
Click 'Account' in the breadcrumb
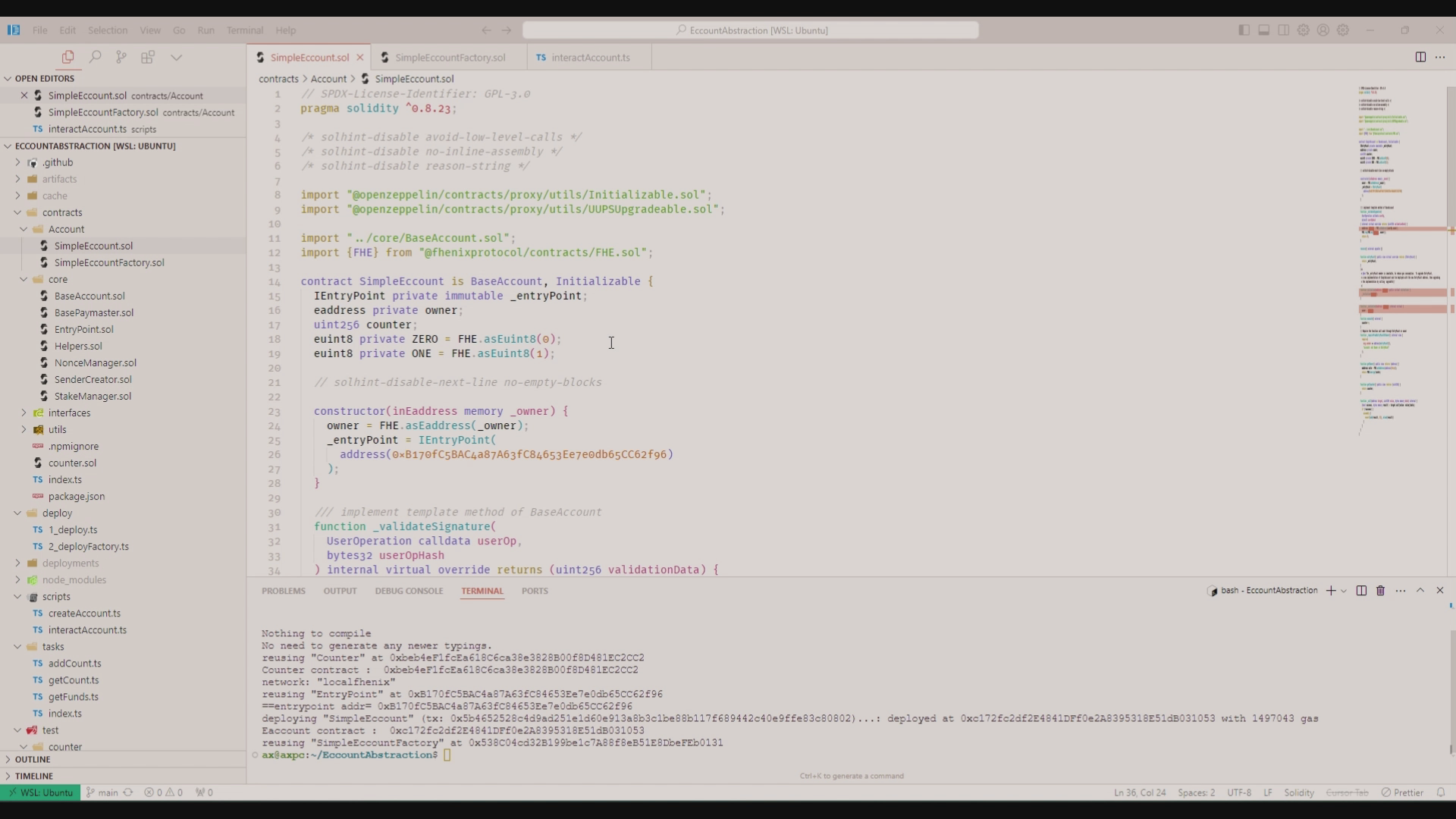coord(328,79)
